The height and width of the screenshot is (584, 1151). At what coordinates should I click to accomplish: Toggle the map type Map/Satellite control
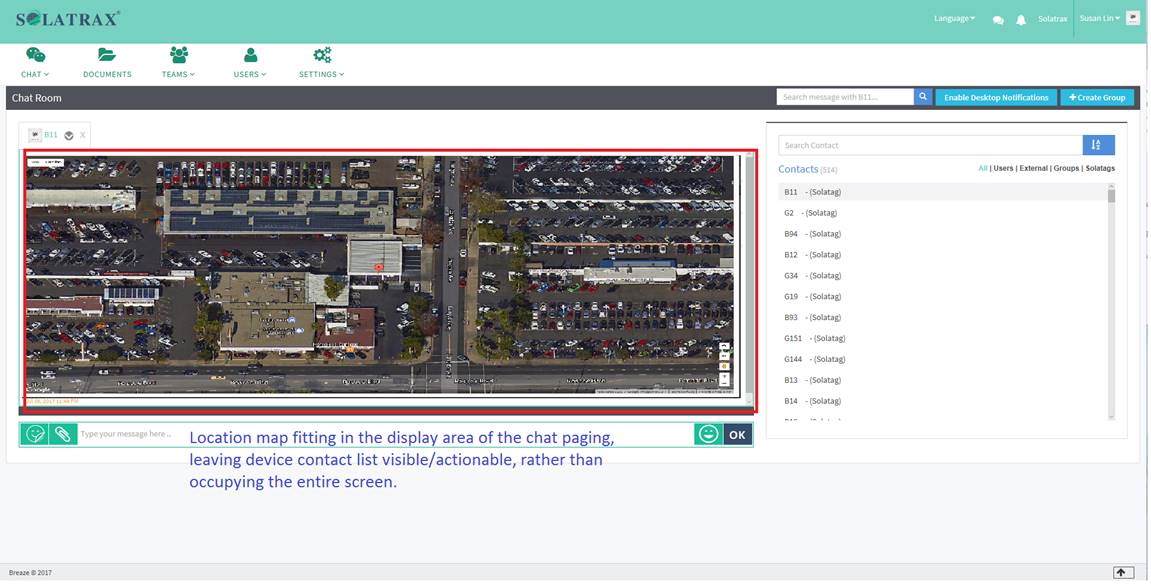coord(46,162)
